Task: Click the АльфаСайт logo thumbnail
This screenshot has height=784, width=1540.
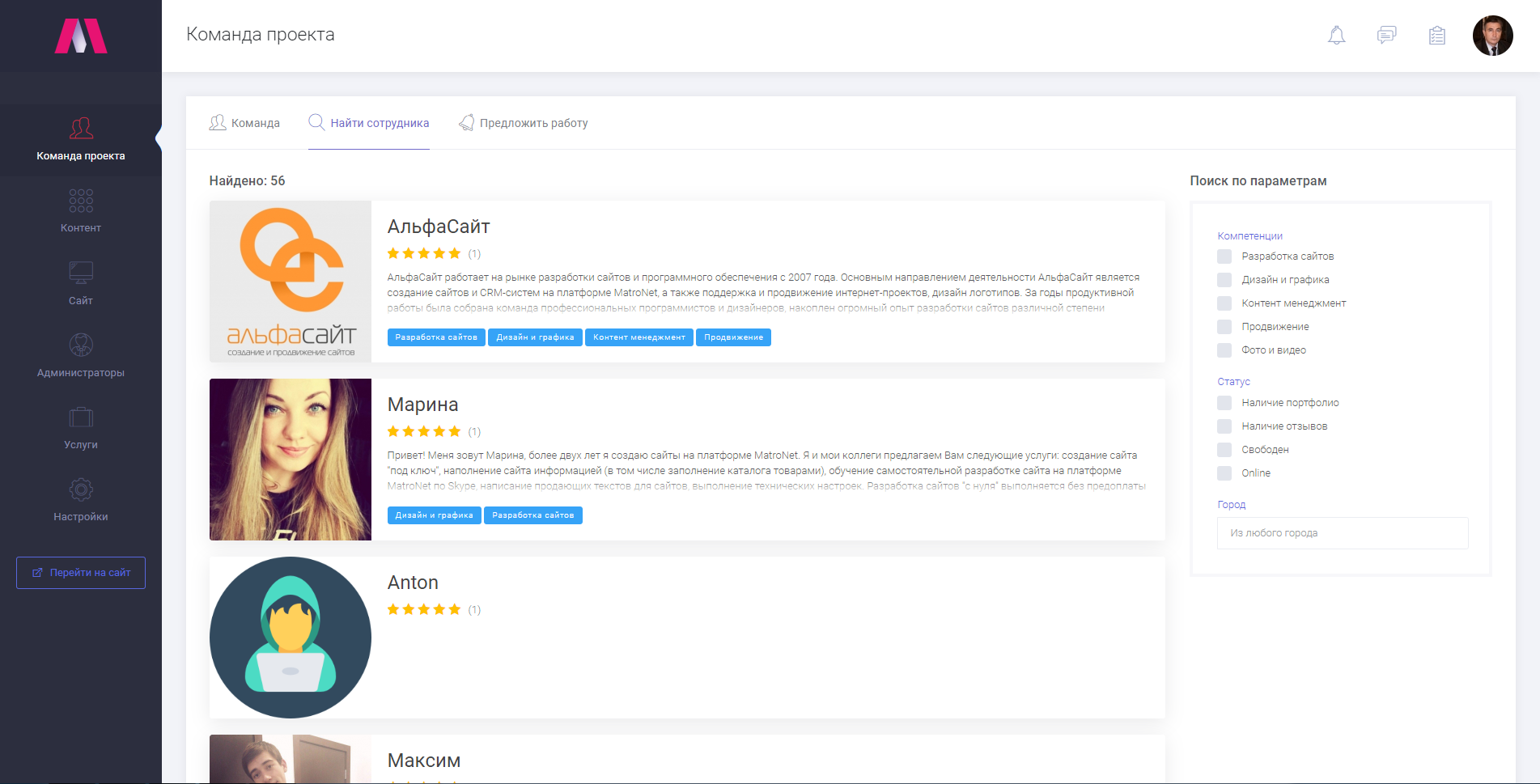Action: pos(291,282)
